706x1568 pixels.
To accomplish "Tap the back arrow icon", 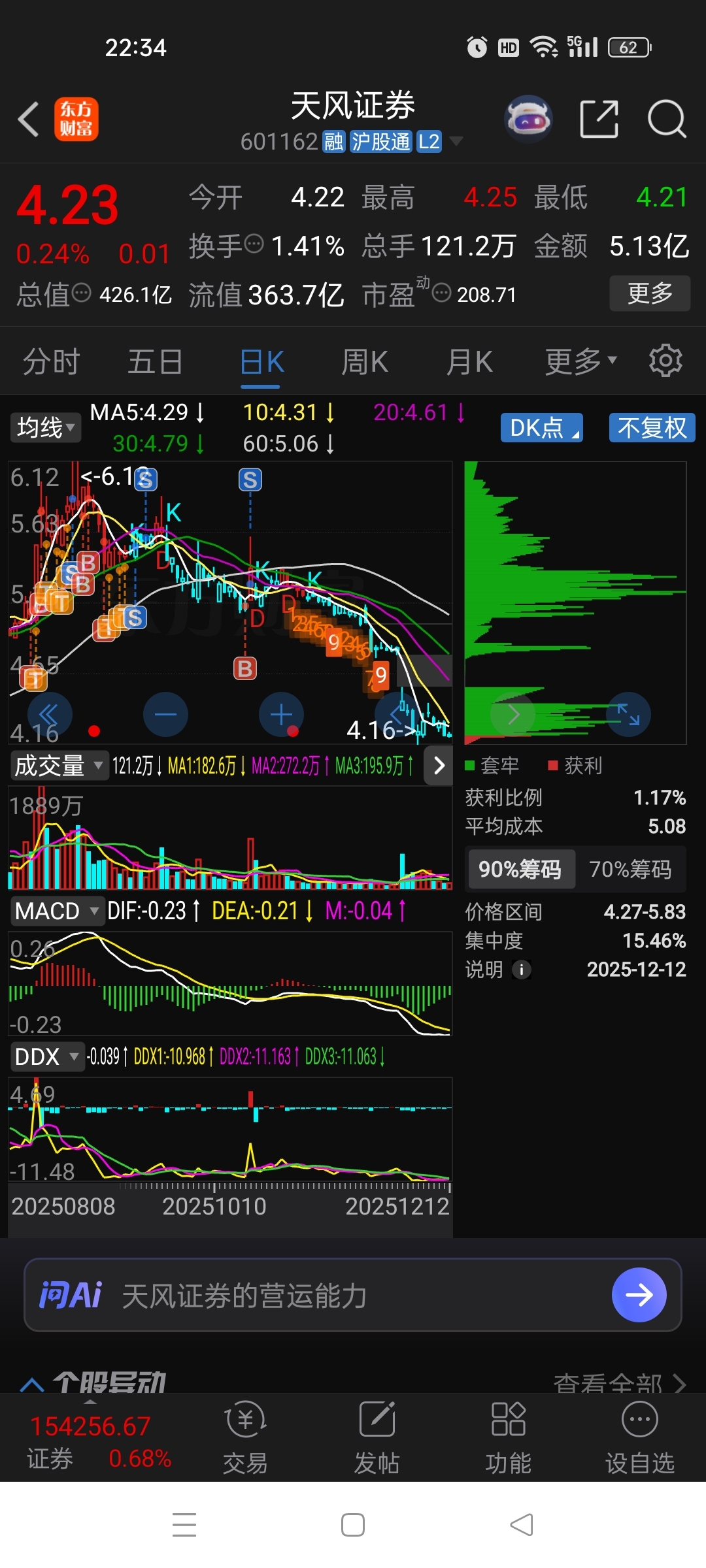I will click(x=29, y=120).
